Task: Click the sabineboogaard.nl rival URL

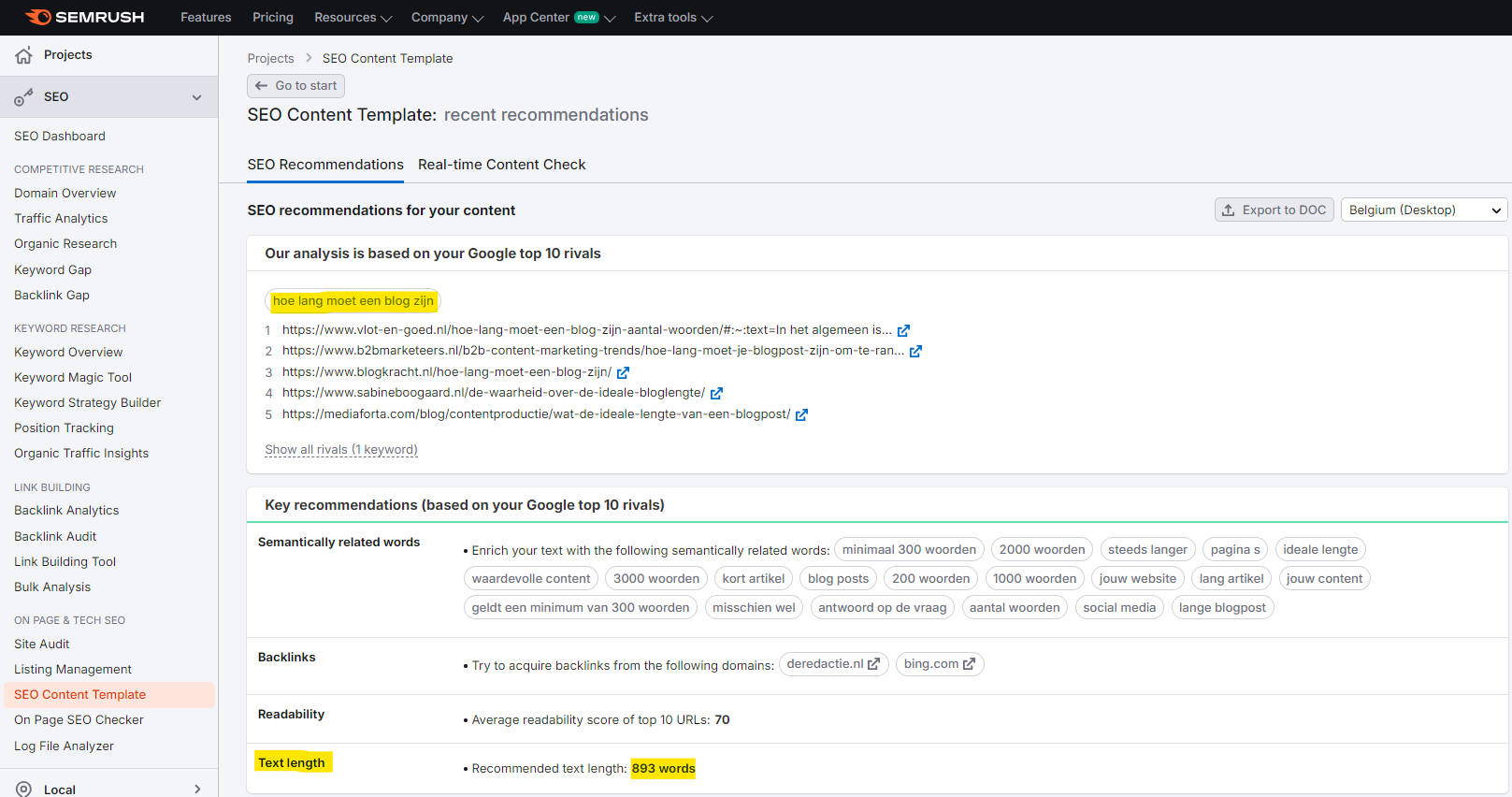Action: [x=494, y=393]
